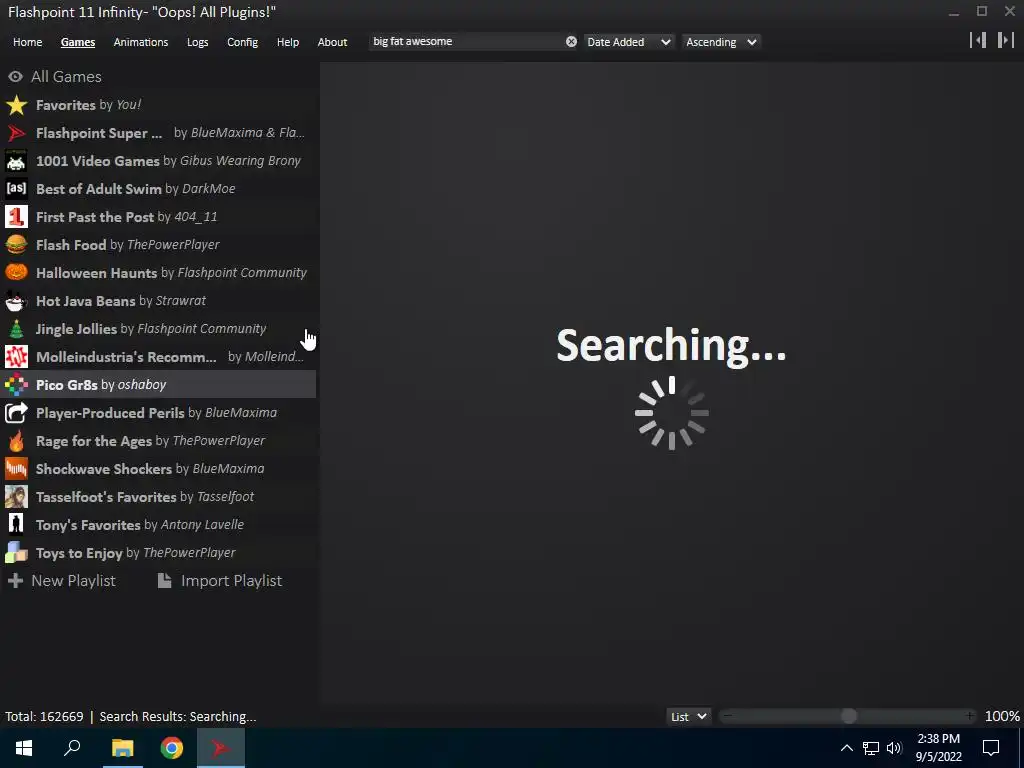Select Shockwave Shockers by BlueMaxima
The width and height of the screenshot is (1024, 768).
[150, 469]
